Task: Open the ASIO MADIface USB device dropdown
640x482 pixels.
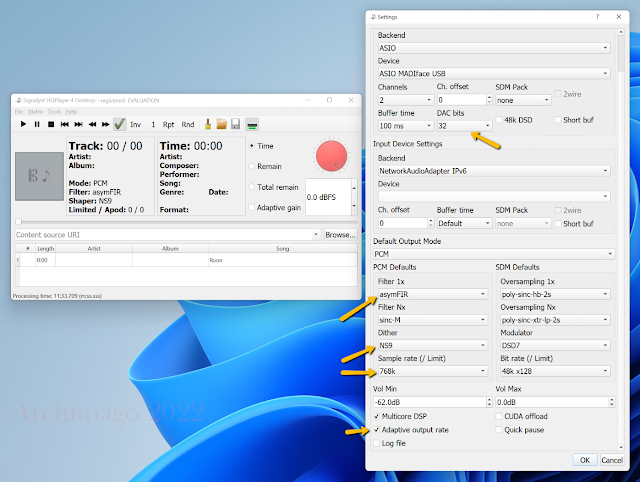Action: pyautogui.click(x=494, y=73)
